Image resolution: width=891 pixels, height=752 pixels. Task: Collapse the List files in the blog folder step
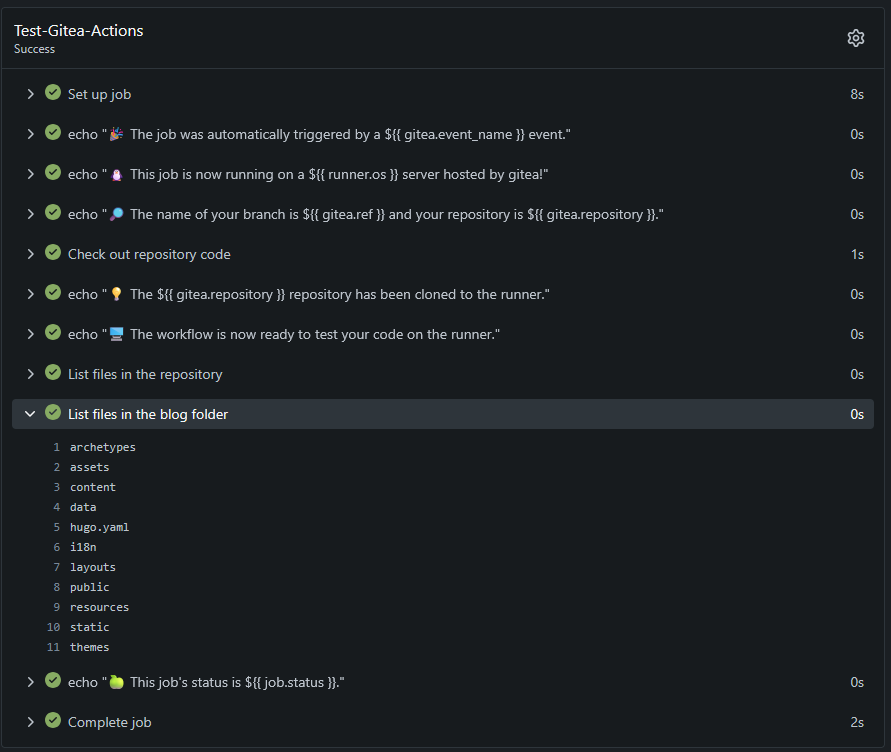(30, 414)
